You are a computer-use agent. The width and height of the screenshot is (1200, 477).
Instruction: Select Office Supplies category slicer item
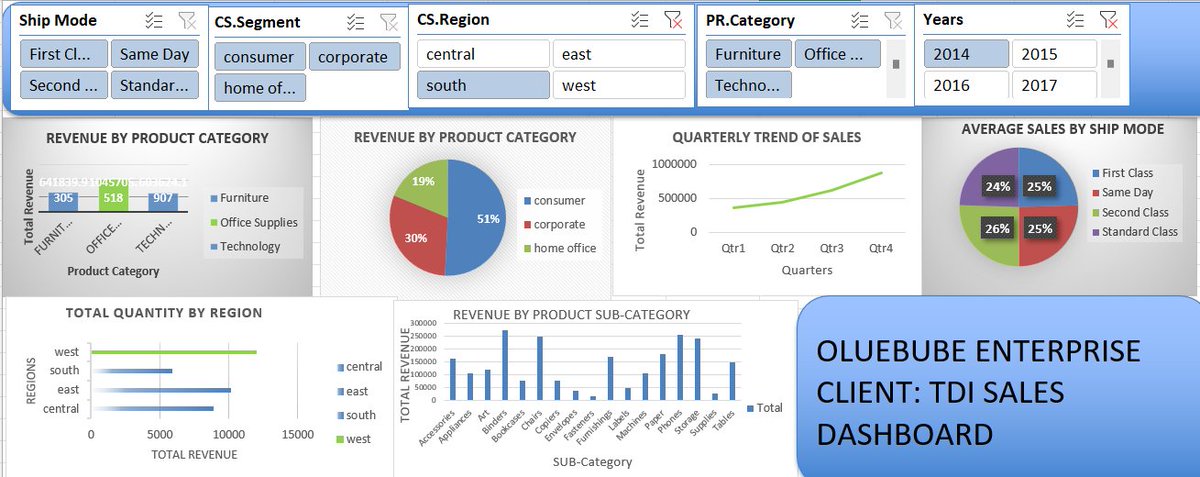[x=838, y=54]
